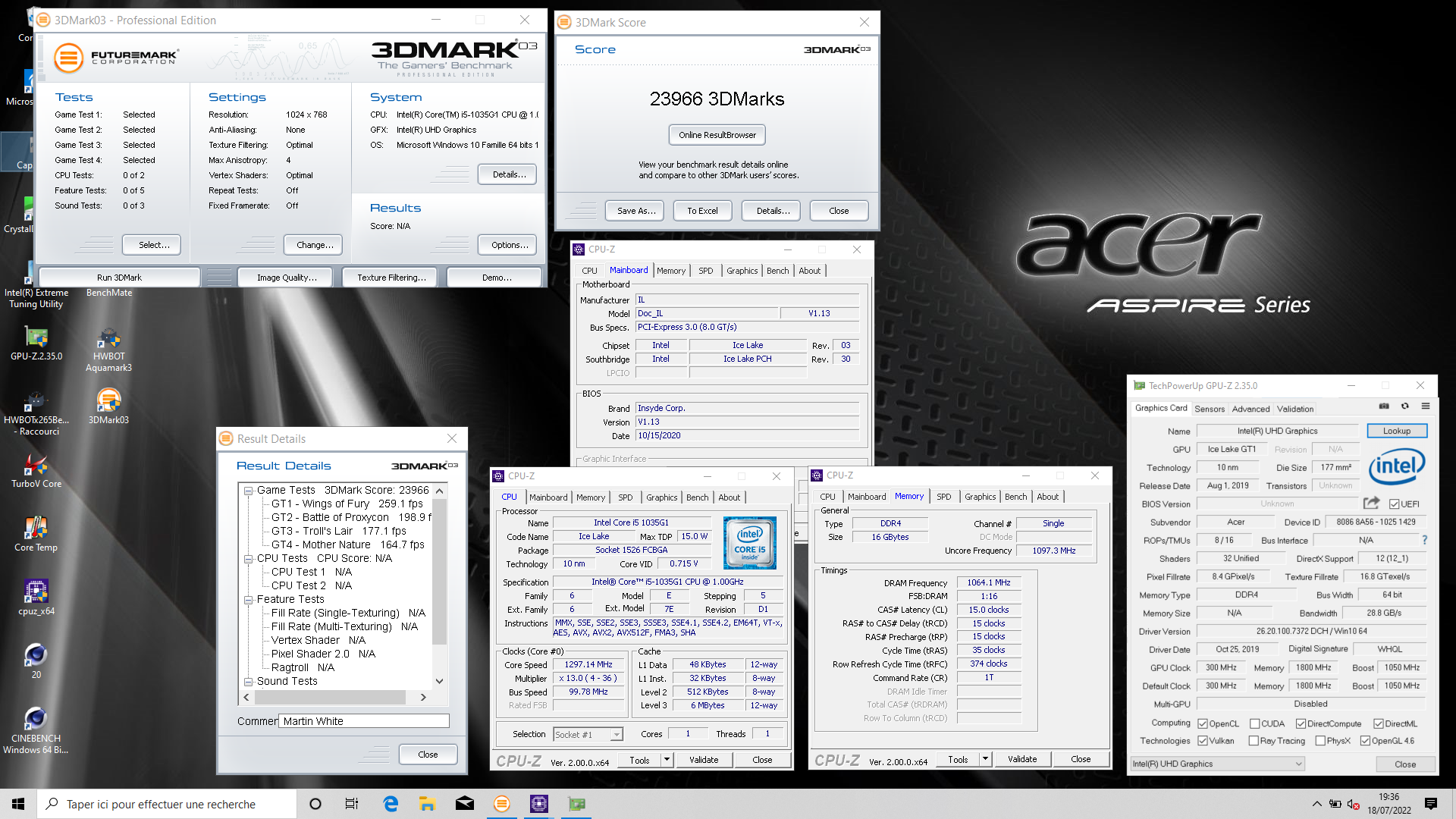Switch to GPU-Z taskbar icon
The width and height of the screenshot is (1456, 819).
tap(576, 804)
